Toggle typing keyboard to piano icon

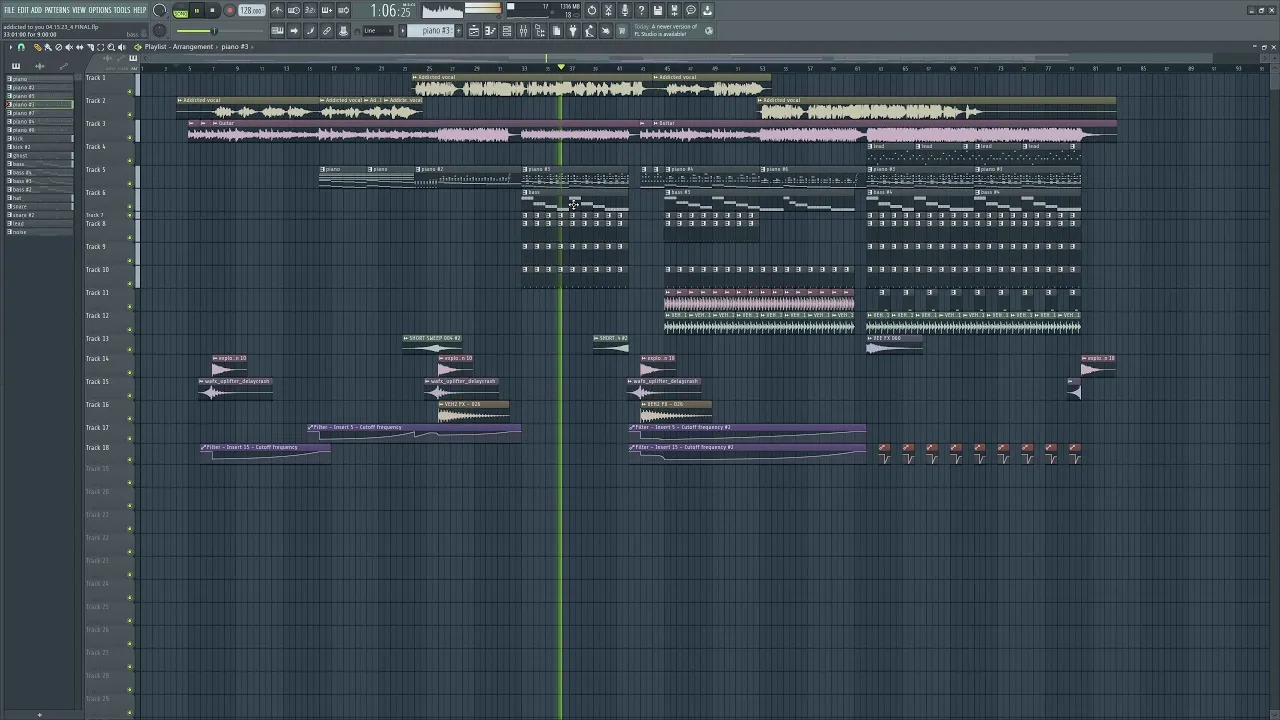(277, 31)
